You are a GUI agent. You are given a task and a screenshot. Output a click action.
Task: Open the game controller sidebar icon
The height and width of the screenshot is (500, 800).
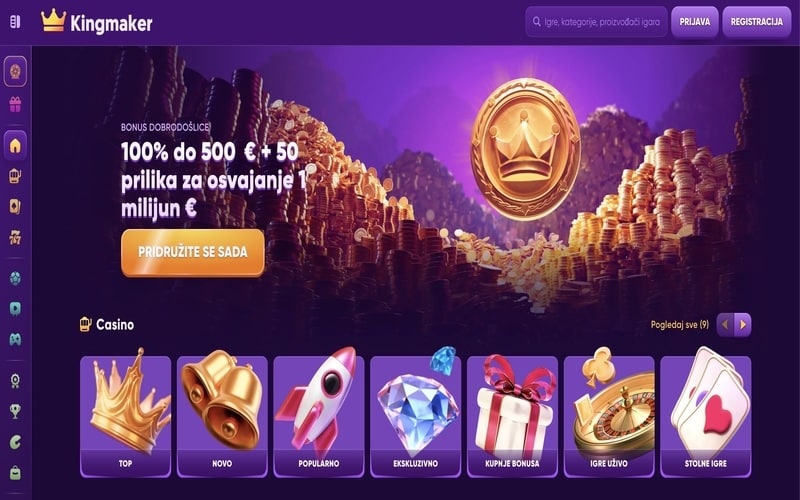coord(15,339)
